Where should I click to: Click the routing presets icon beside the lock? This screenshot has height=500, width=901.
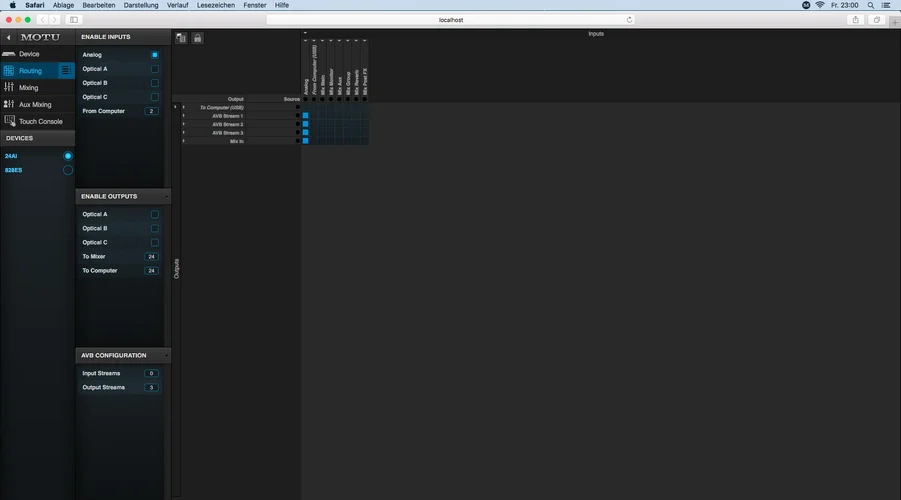[181, 38]
